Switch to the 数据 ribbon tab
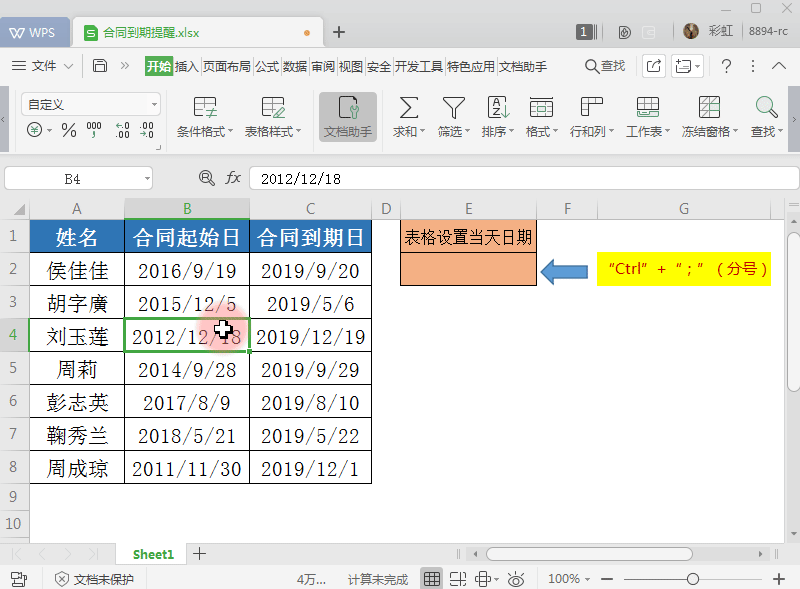The image size is (800, 589). tap(295, 66)
